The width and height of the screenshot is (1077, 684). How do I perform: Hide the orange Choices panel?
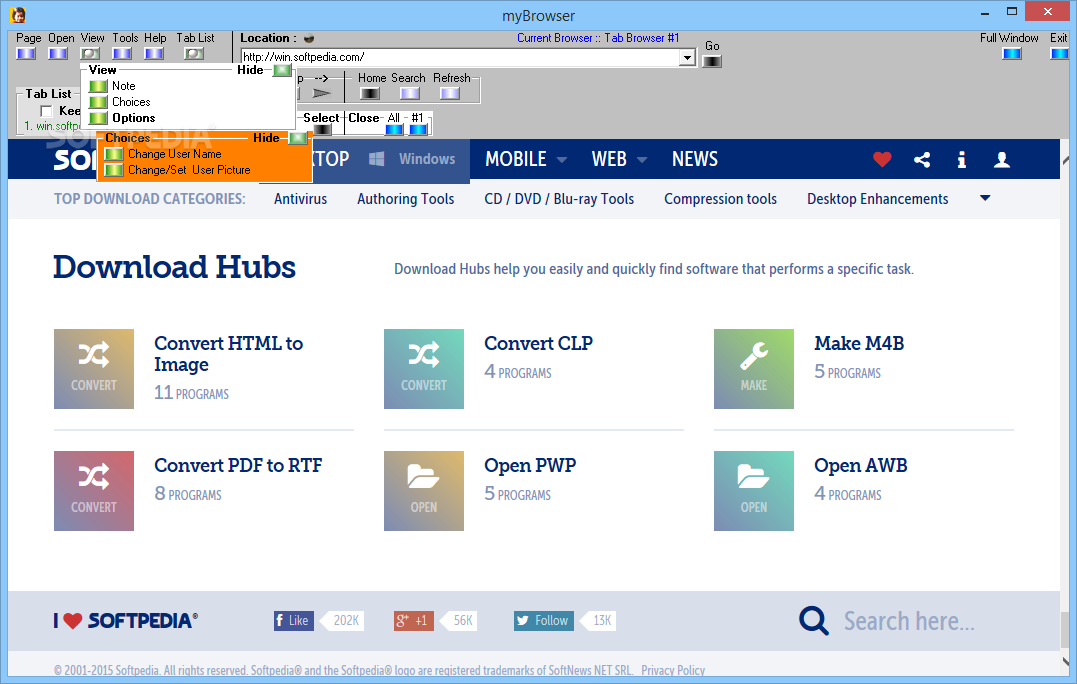298,138
